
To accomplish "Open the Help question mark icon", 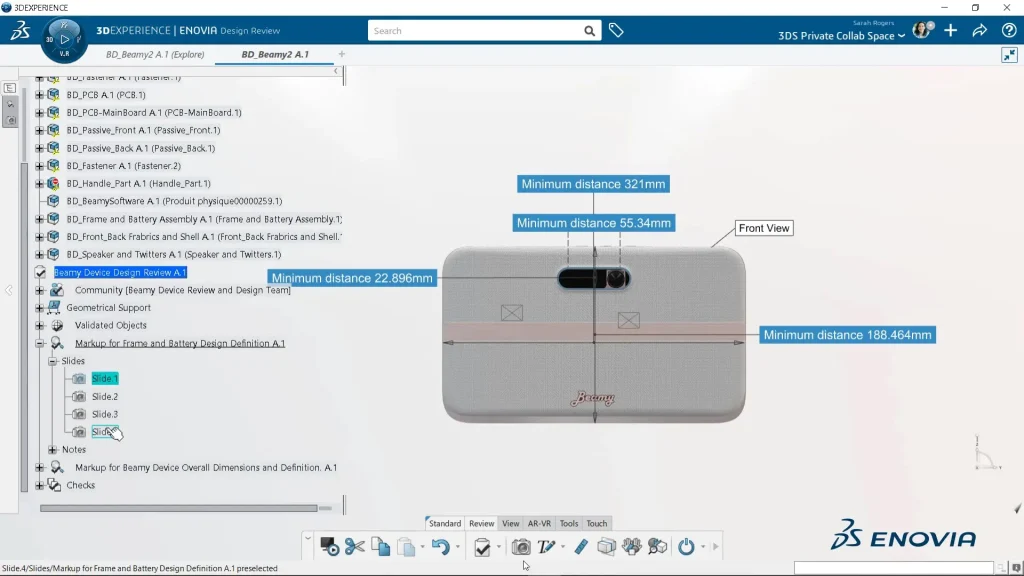I will tap(1008, 30).
